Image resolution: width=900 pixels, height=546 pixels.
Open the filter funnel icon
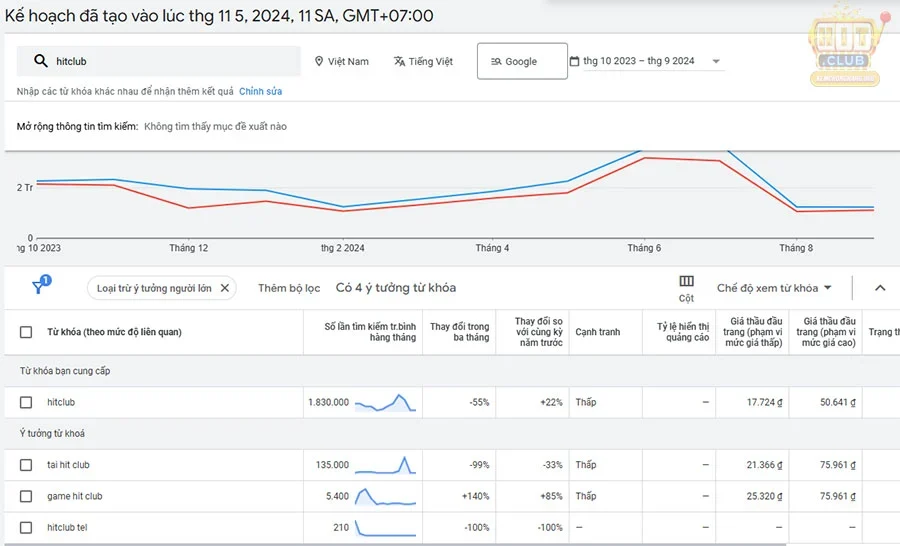39,287
